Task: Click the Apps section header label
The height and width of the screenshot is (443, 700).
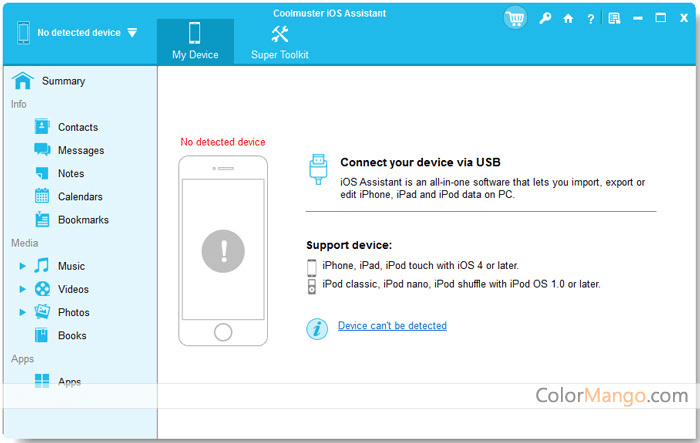Action: [x=22, y=359]
